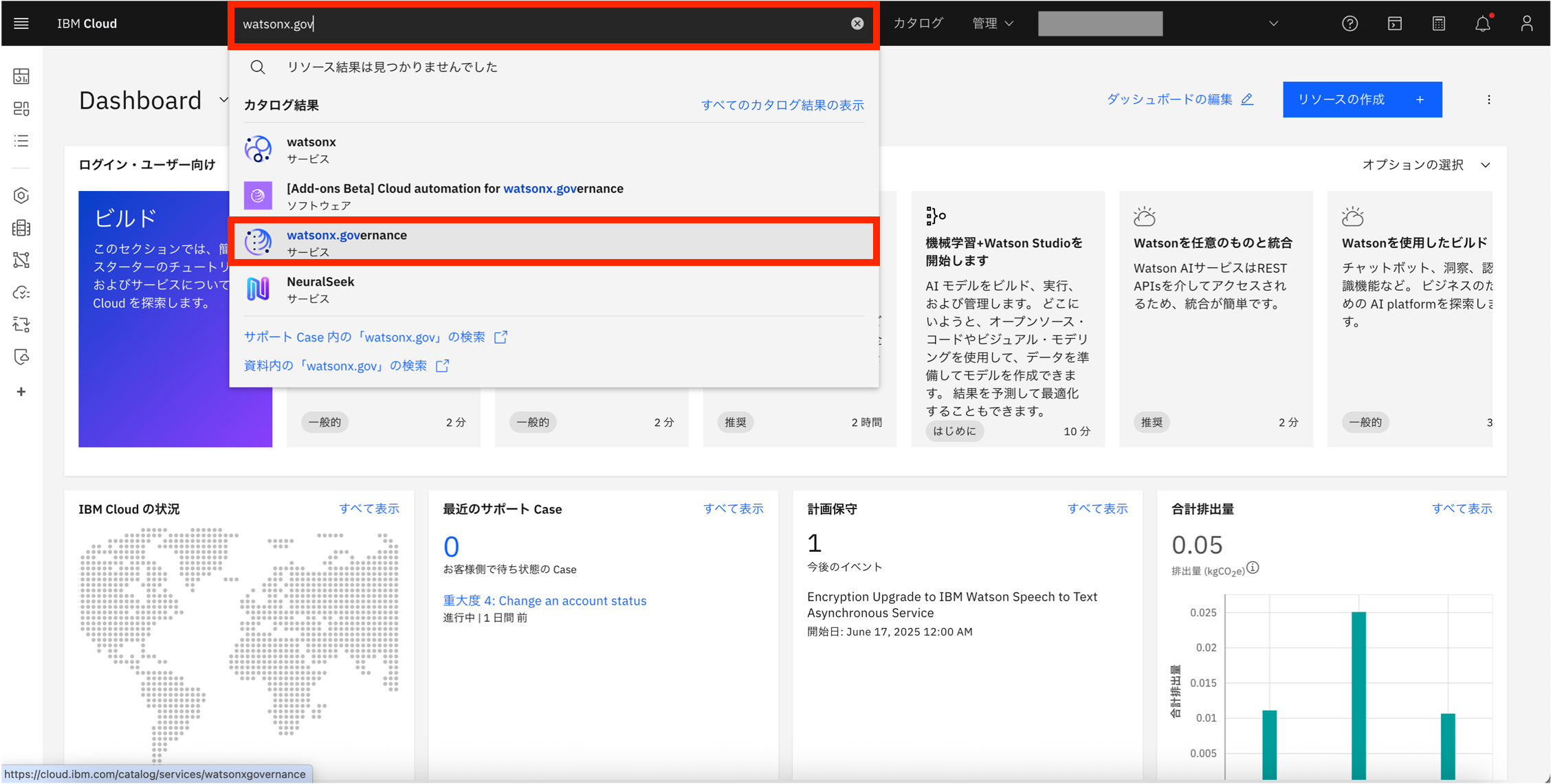Click すべてのカタログ結果の表示 link

[782, 105]
